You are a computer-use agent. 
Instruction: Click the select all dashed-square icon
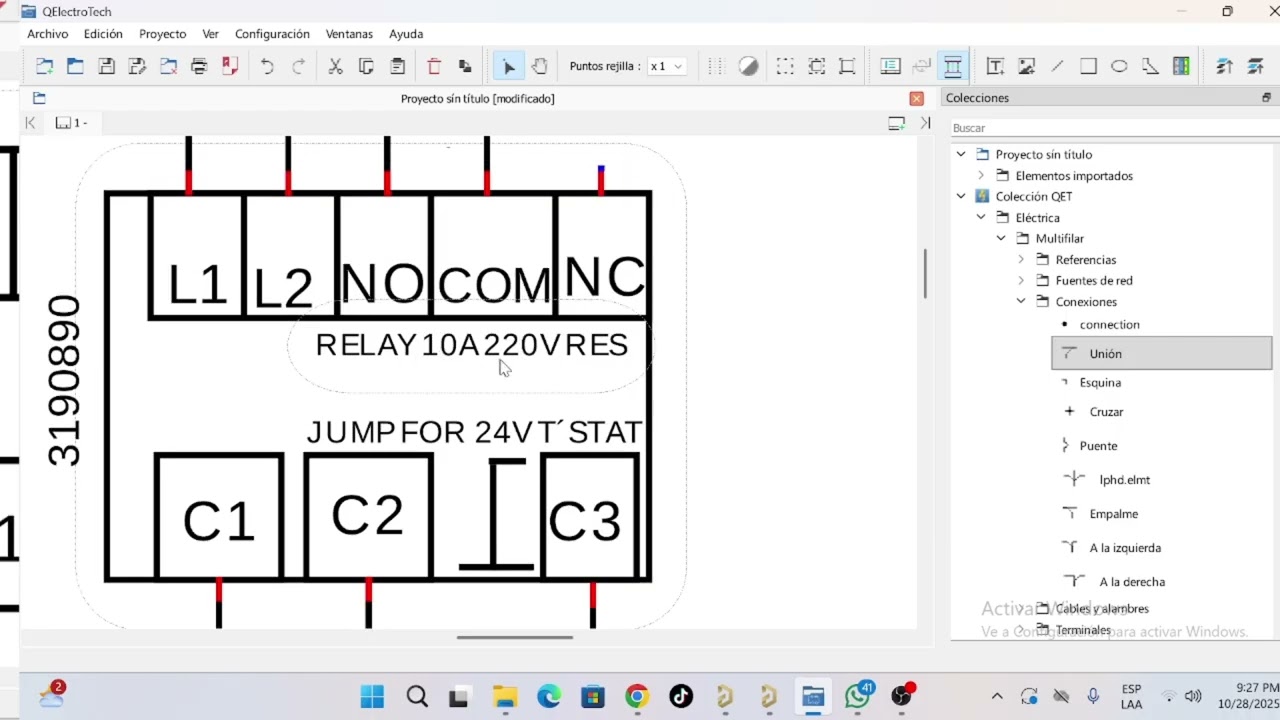coord(785,66)
